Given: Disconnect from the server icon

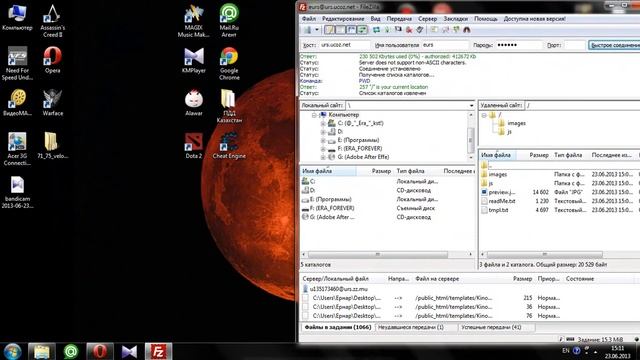Looking at the screenshot, I should [409, 30].
